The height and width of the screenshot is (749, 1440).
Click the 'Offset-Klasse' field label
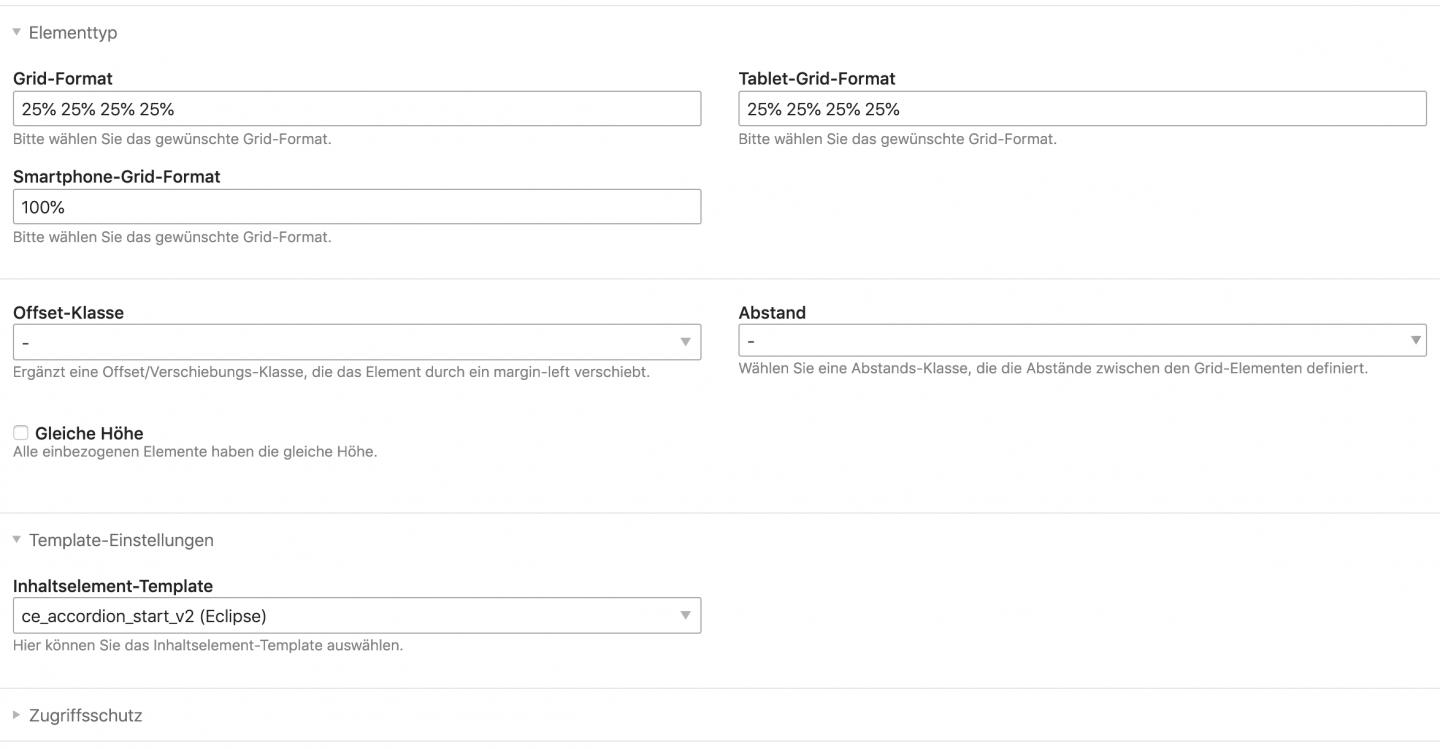click(68, 312)
